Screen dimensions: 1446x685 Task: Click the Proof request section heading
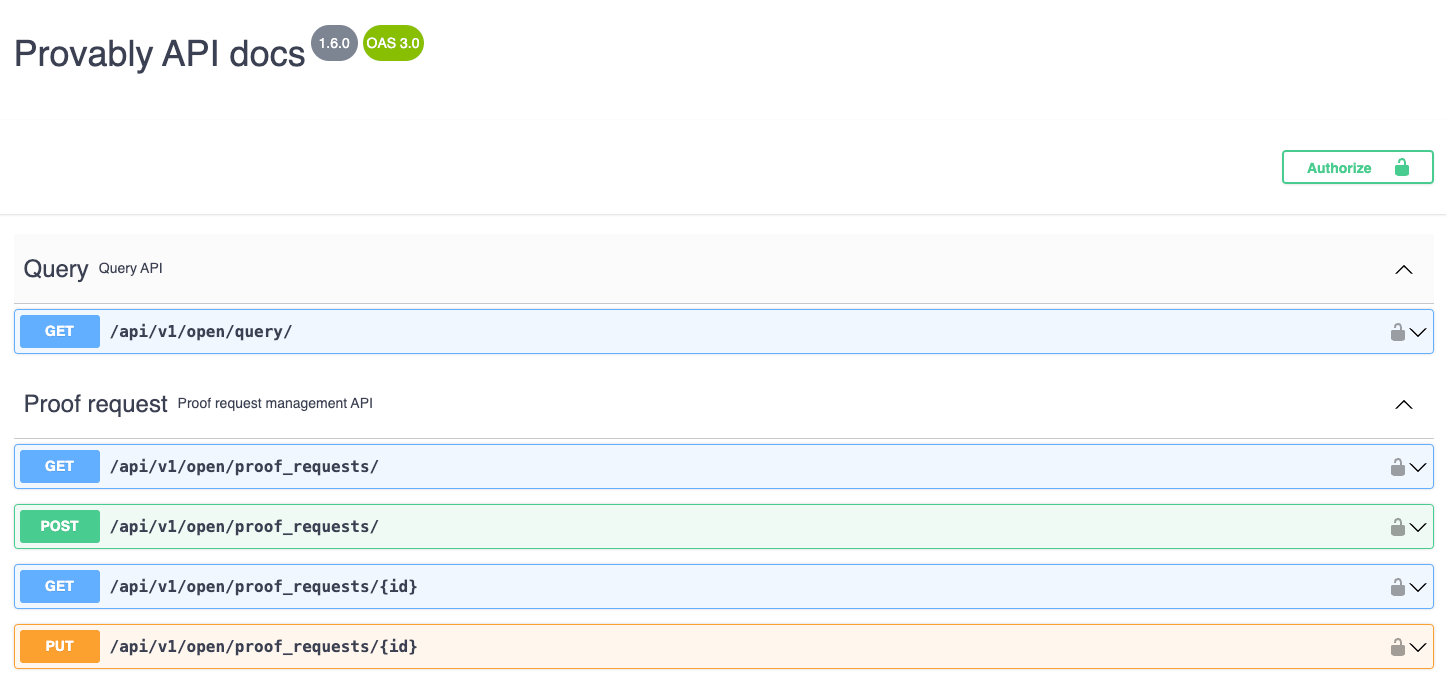tap(96, 404)
